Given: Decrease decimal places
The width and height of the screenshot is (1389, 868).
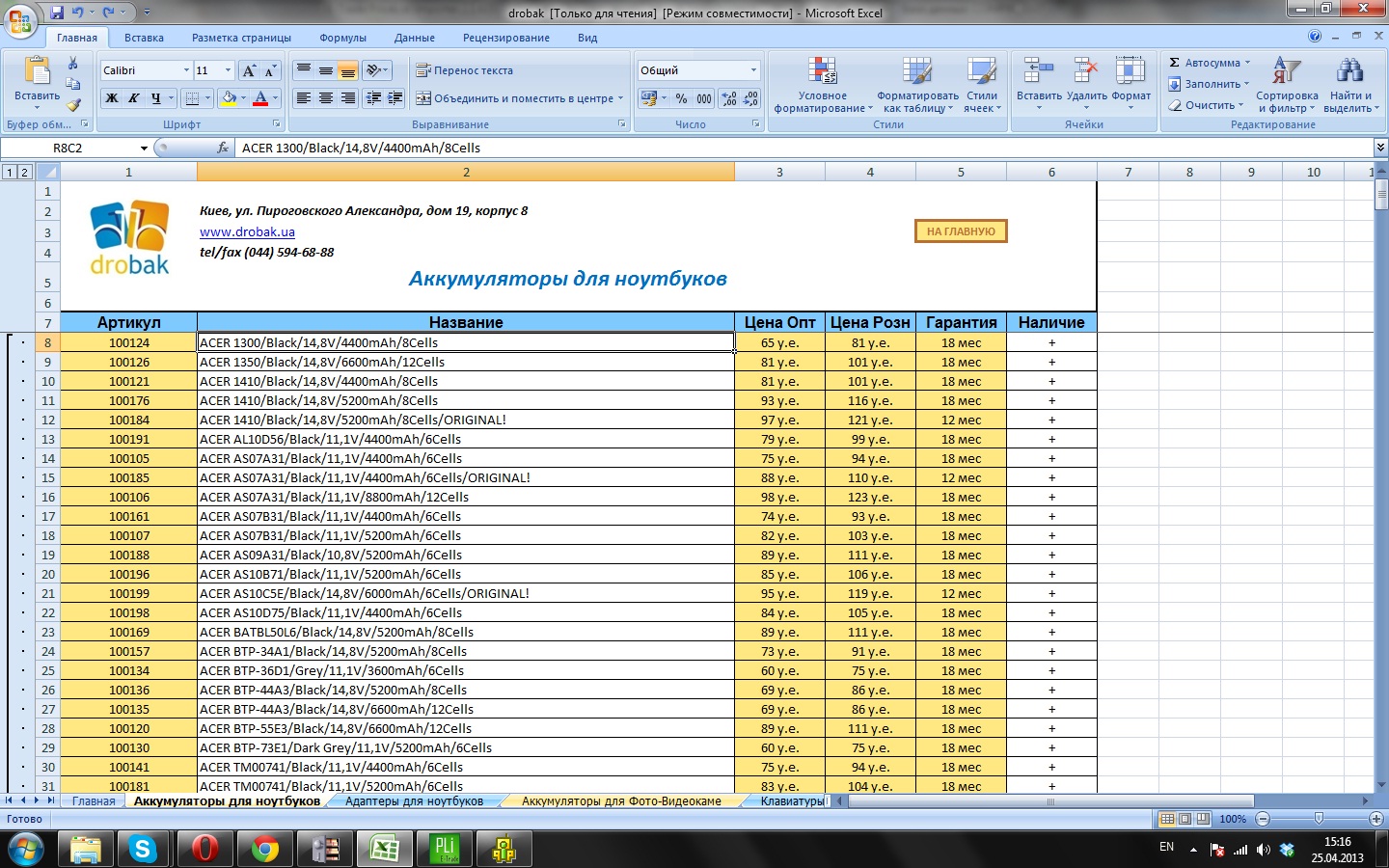Looking at the screenshot, I should pyautogui.click(x=750, y=98).
